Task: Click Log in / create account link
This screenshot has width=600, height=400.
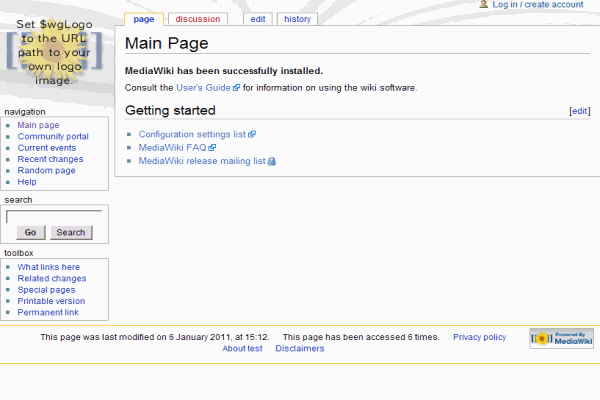Action: (x=537, y=5)
